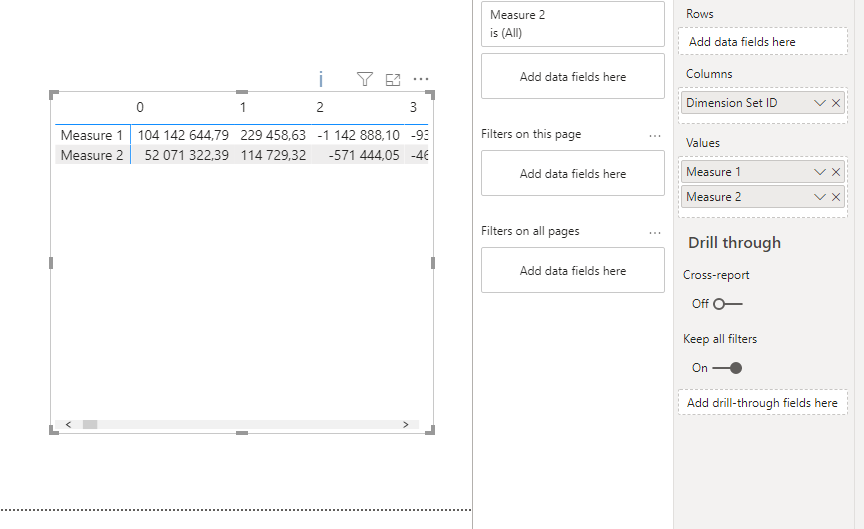
Task: Click Add data fields under Filters on all pages
Action: tap(573, 271)
